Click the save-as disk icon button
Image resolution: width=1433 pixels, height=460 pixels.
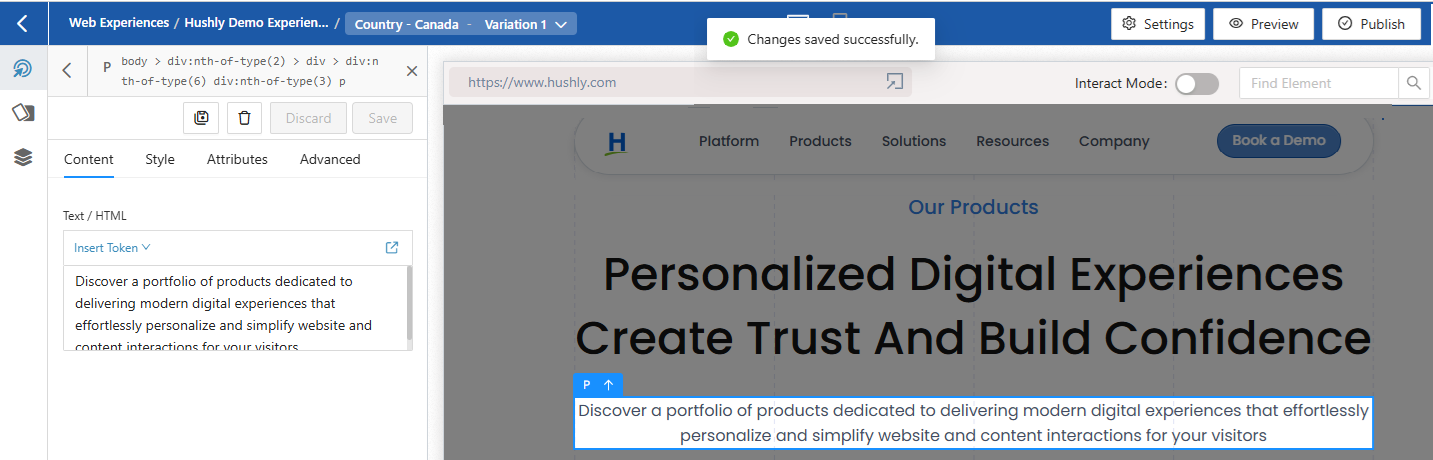click(x=201, y=118)
